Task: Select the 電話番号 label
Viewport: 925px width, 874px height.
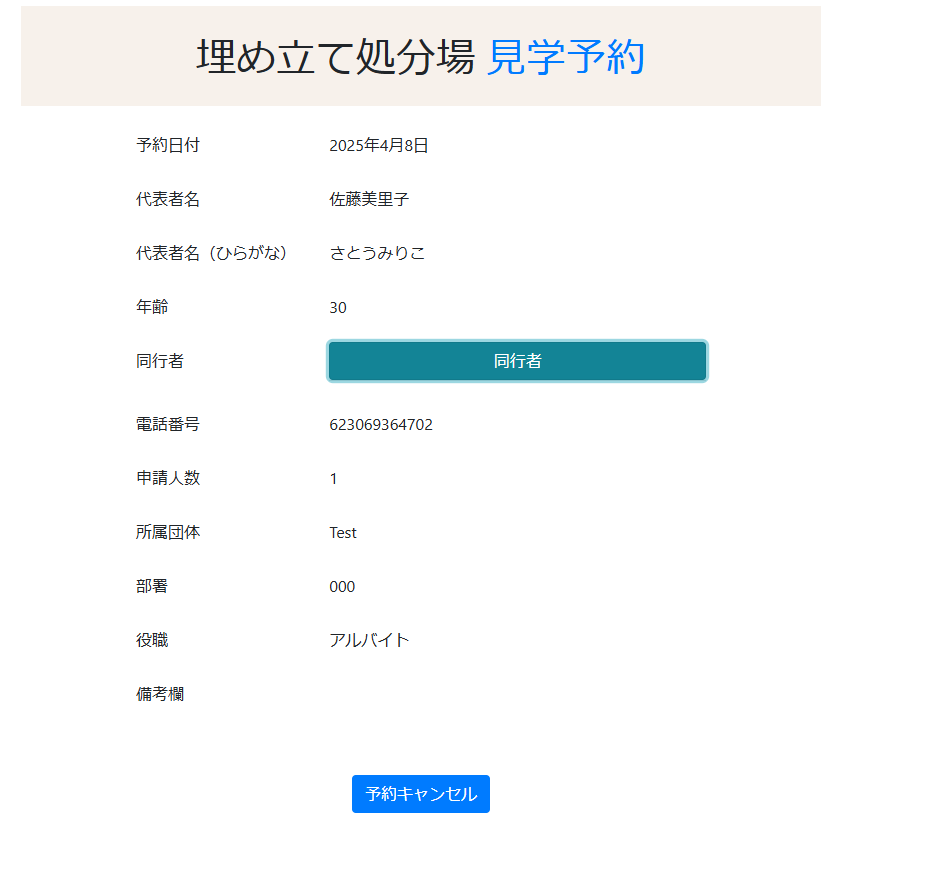Action: click(168, 425)
